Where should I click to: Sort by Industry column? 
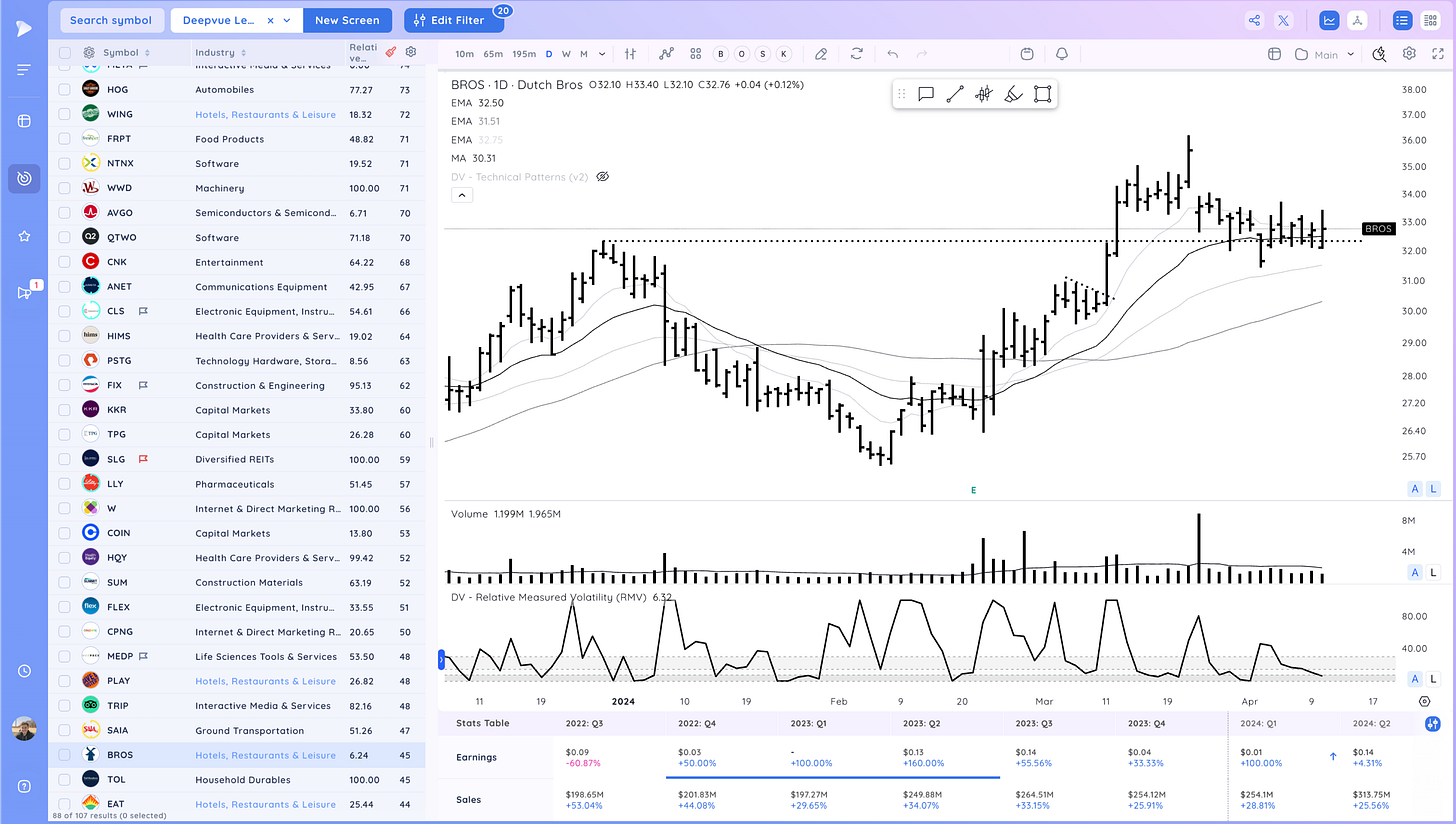point(221,52)
